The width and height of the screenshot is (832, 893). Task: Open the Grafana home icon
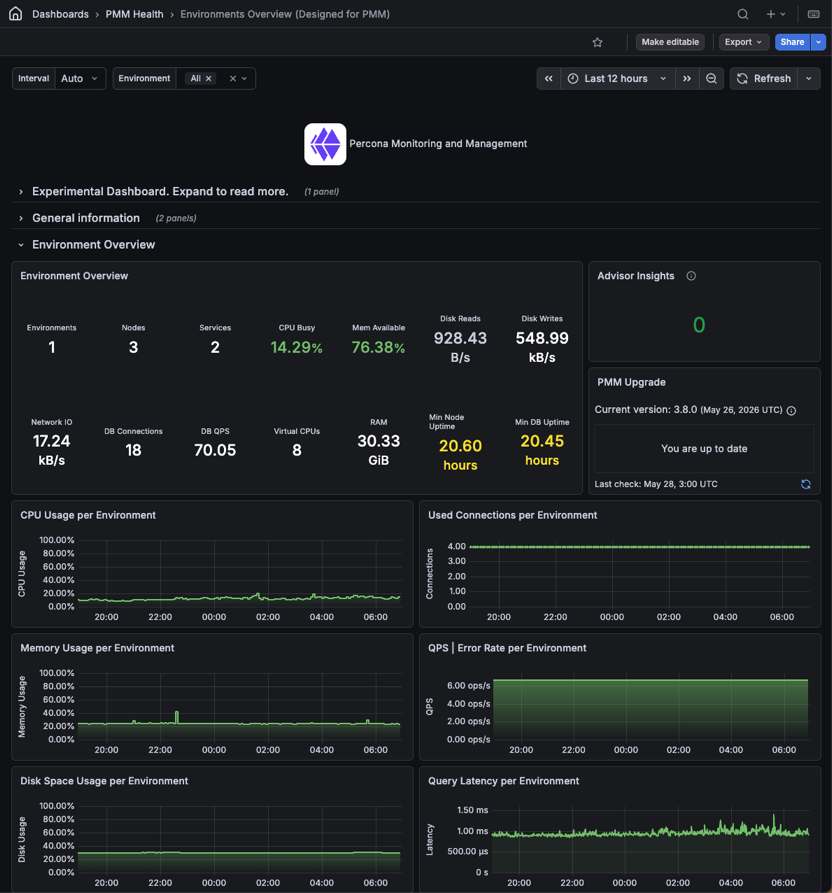coord(15,14)
